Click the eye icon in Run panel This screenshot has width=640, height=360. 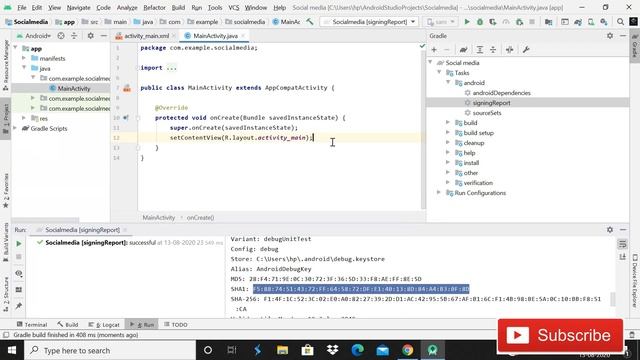click(x=18, y=273)
